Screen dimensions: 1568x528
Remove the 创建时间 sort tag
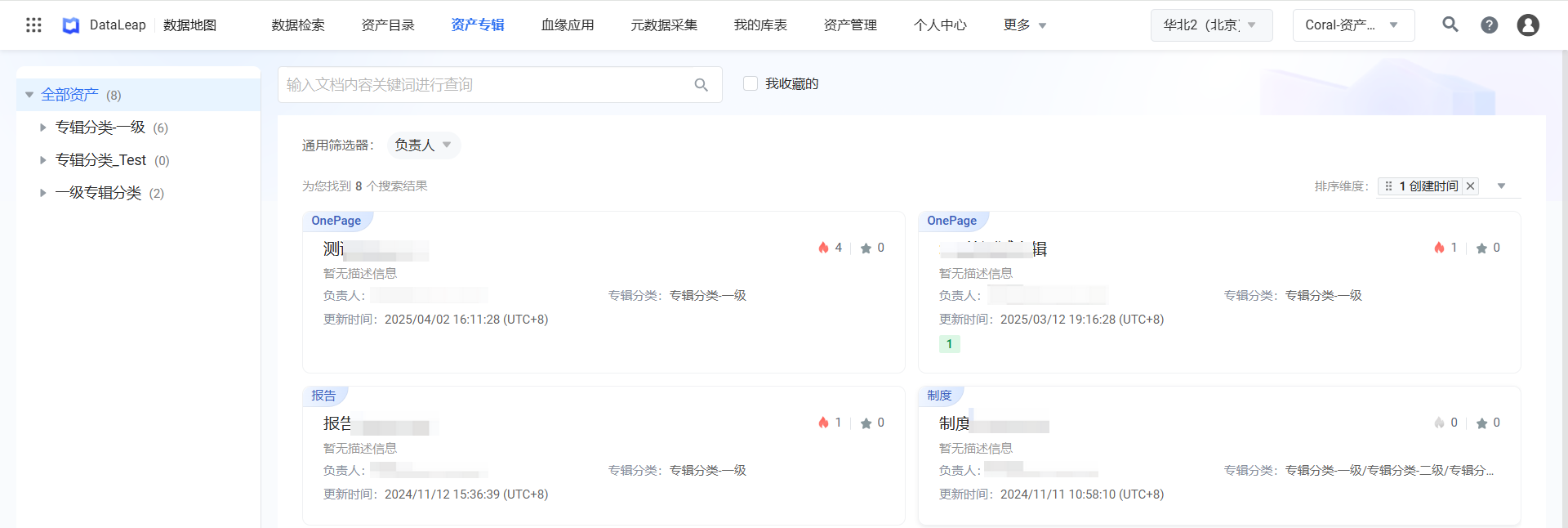coord(1470,186)
